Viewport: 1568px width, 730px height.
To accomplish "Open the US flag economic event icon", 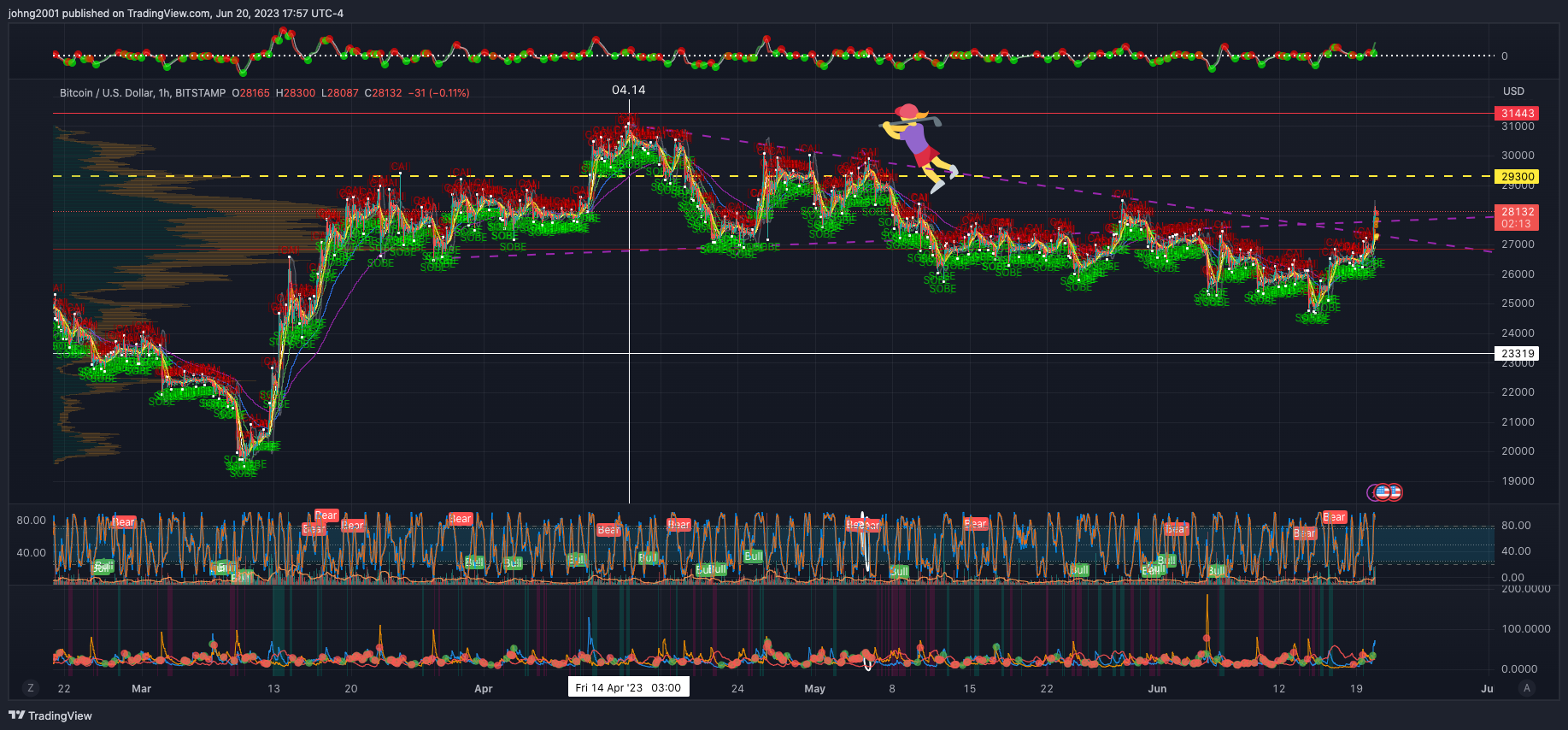I will tap(1383, 492).
